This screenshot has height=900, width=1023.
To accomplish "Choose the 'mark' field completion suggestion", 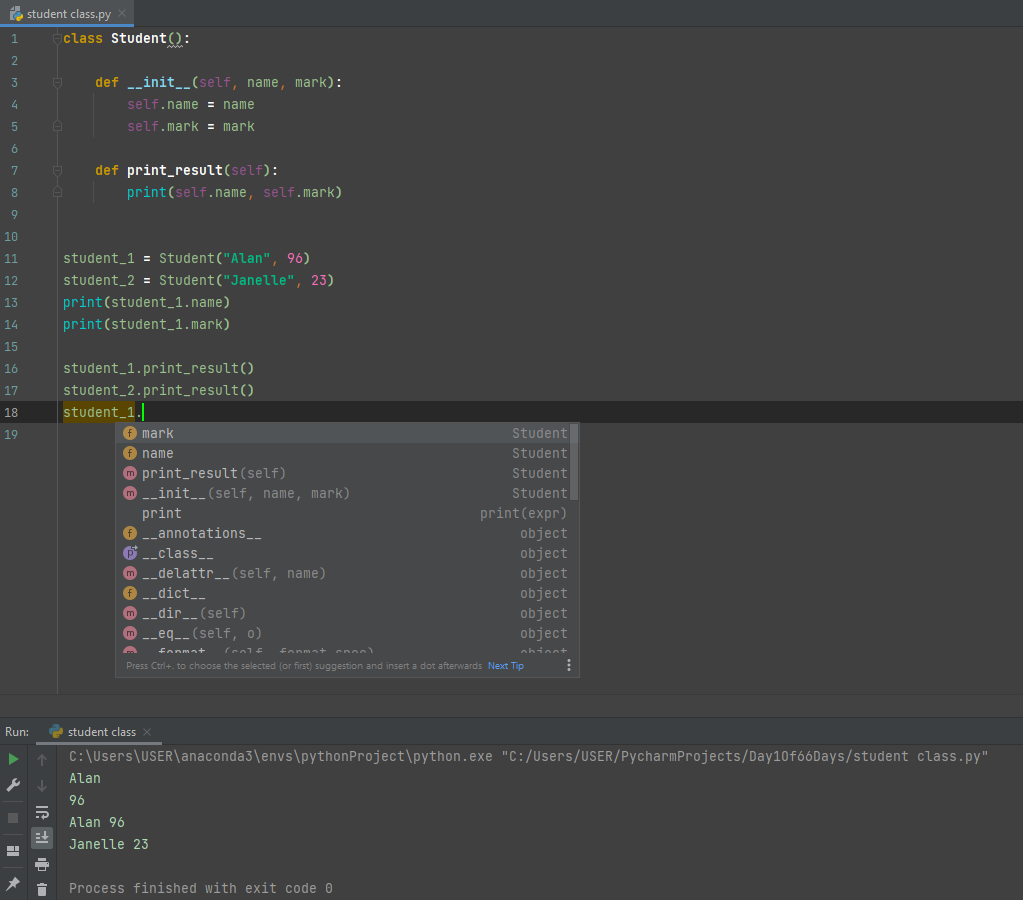I will point(343,433).
